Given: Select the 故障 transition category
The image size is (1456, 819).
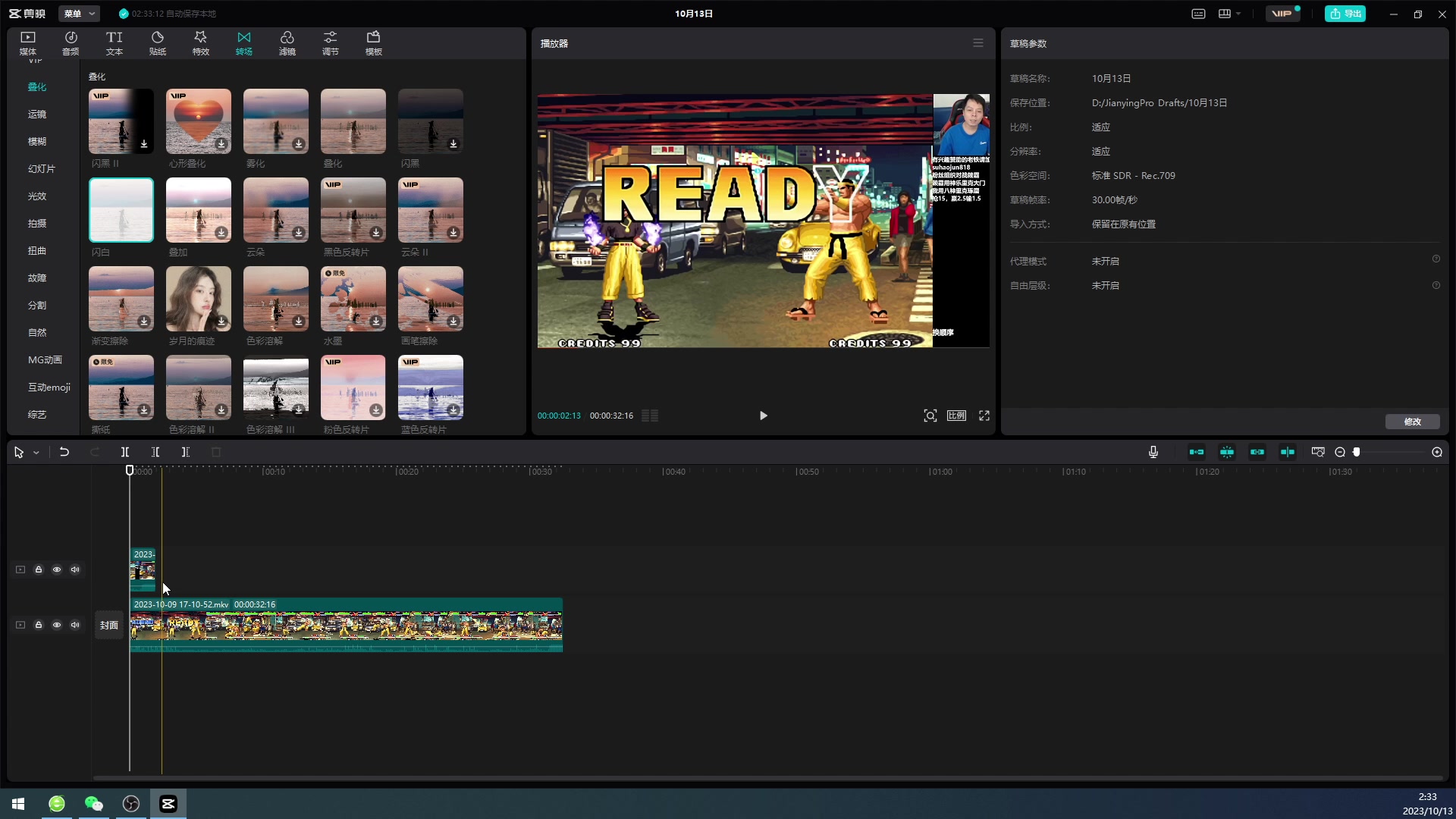Looking at the screenshot, I should (x=37, y=278).
